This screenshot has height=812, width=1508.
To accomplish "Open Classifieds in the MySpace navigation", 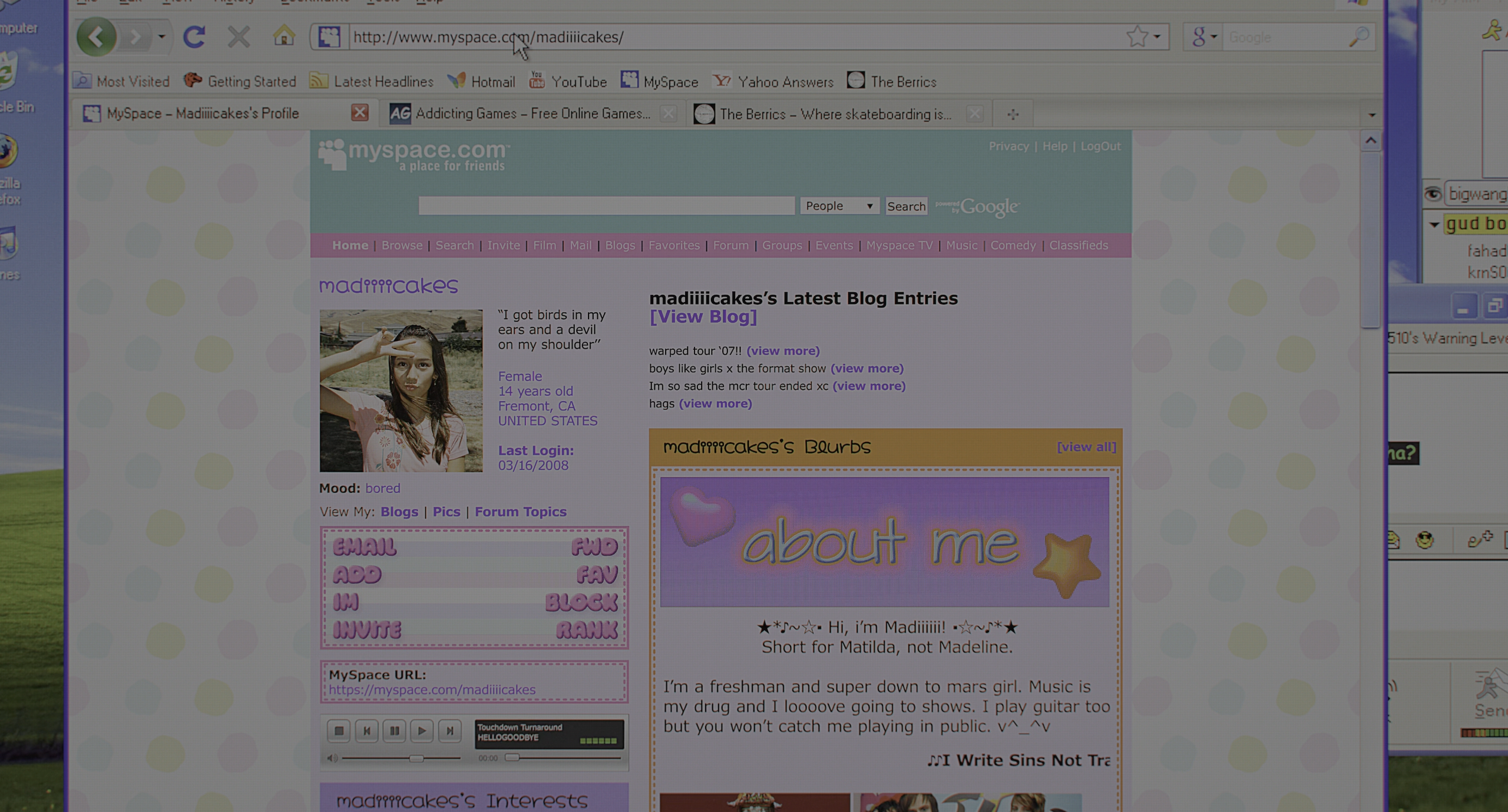I will click(1078, 246).
